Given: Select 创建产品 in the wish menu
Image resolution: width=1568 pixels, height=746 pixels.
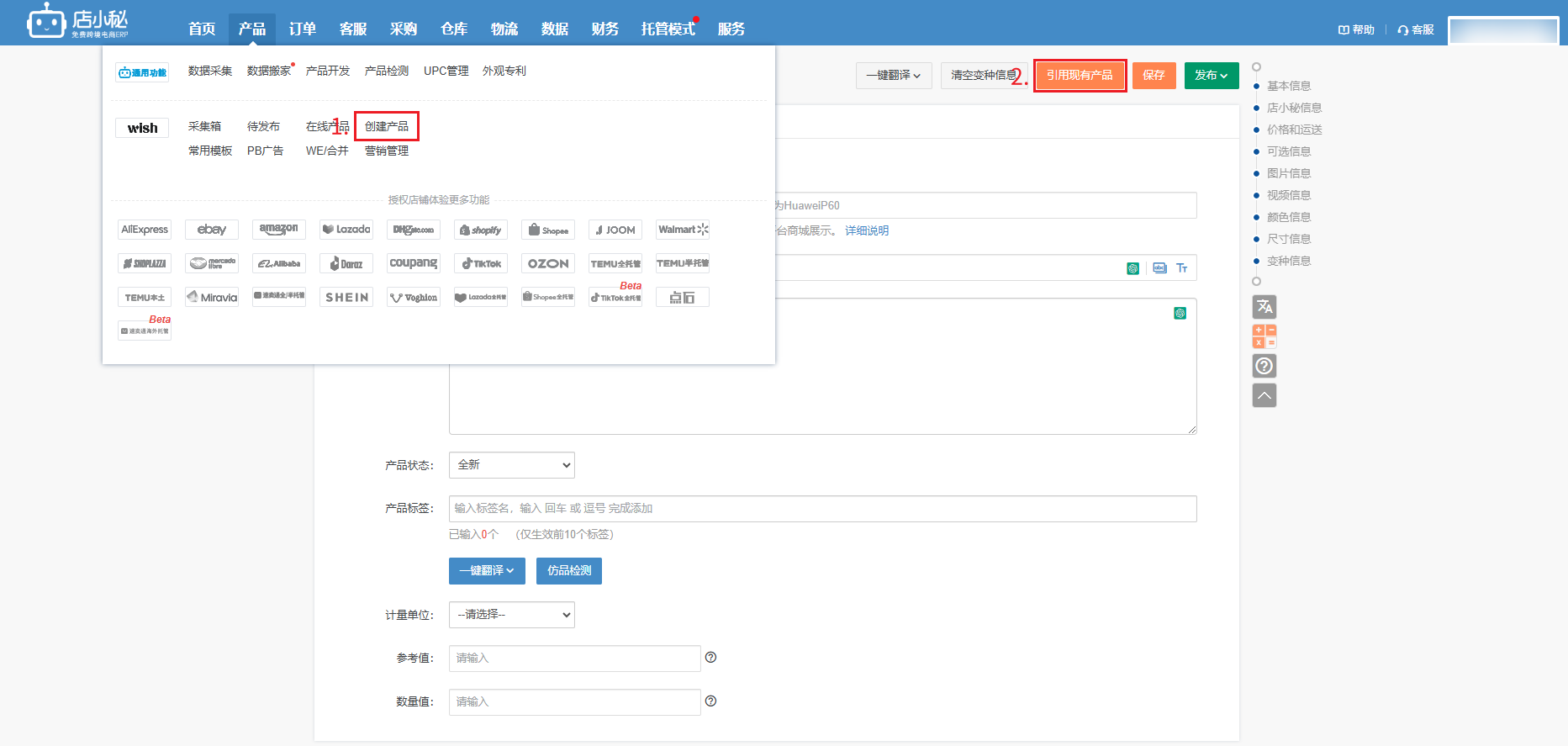Looking at the screenshot, I should tap(387, 126).
